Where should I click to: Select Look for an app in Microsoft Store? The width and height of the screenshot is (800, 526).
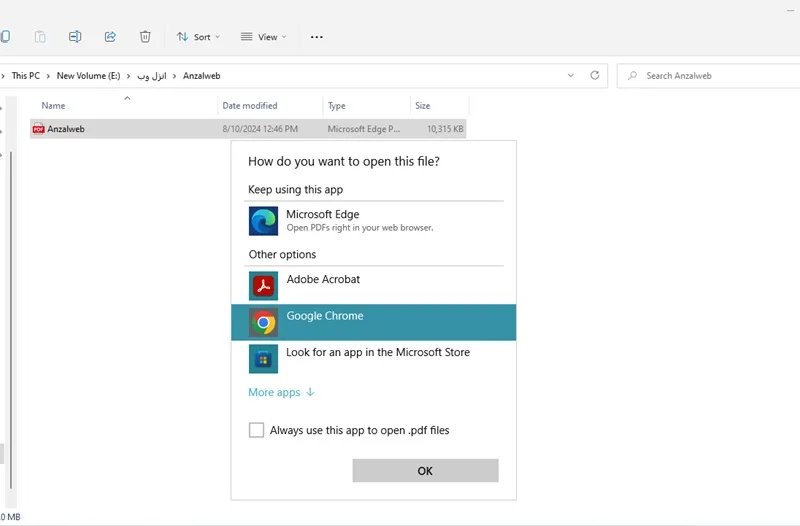point(373,359)
